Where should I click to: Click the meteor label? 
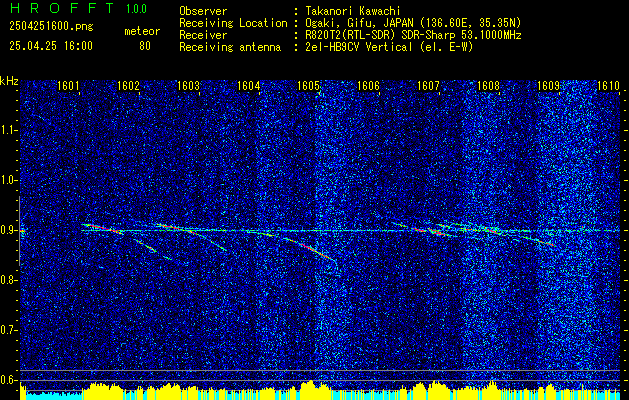click(x=142, y=31)
